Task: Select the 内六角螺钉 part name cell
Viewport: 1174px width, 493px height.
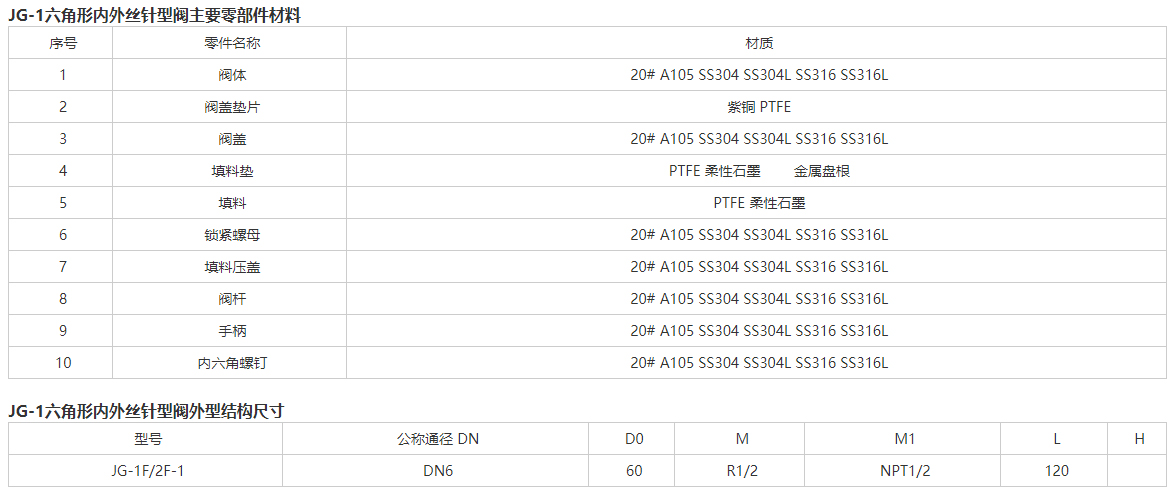Action: [233, 363]
